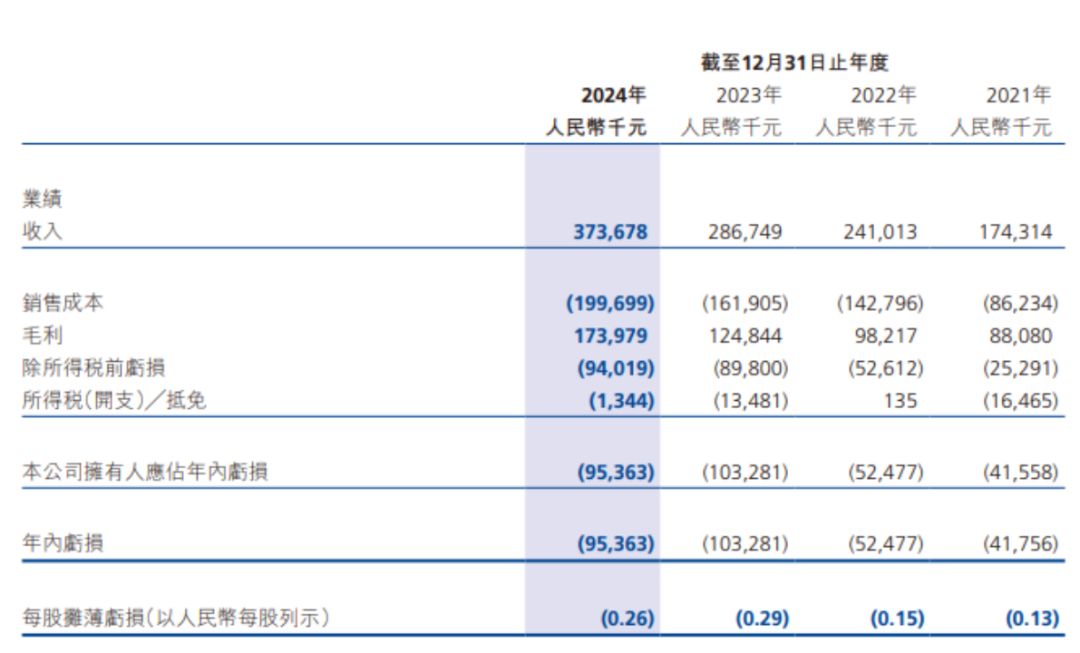
Task: Select the 2024年 column header
Action: coord(613,95)
